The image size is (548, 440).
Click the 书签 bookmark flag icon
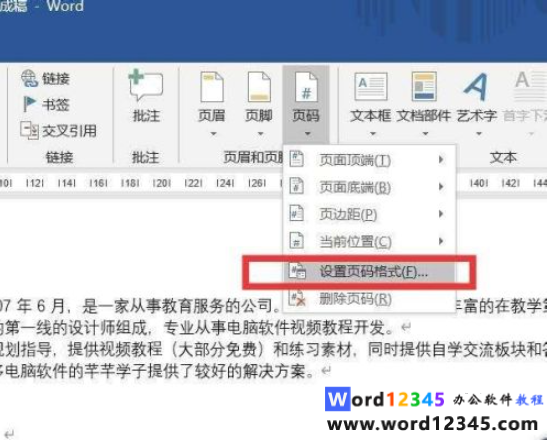point(30,104)
